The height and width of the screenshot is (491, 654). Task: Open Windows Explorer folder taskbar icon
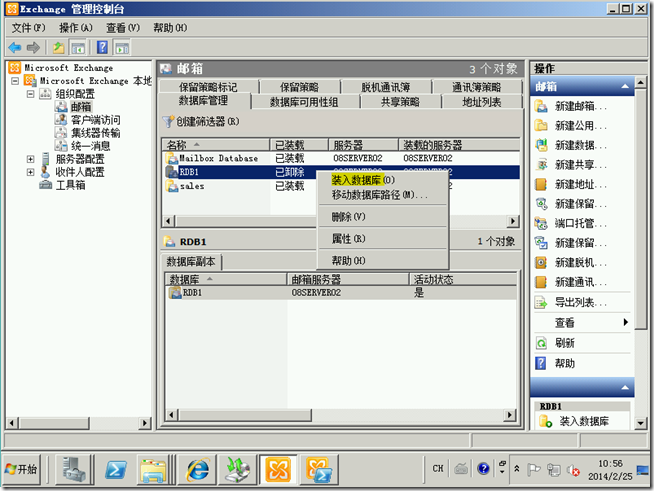pyautogui.click(x=153, y=470)
